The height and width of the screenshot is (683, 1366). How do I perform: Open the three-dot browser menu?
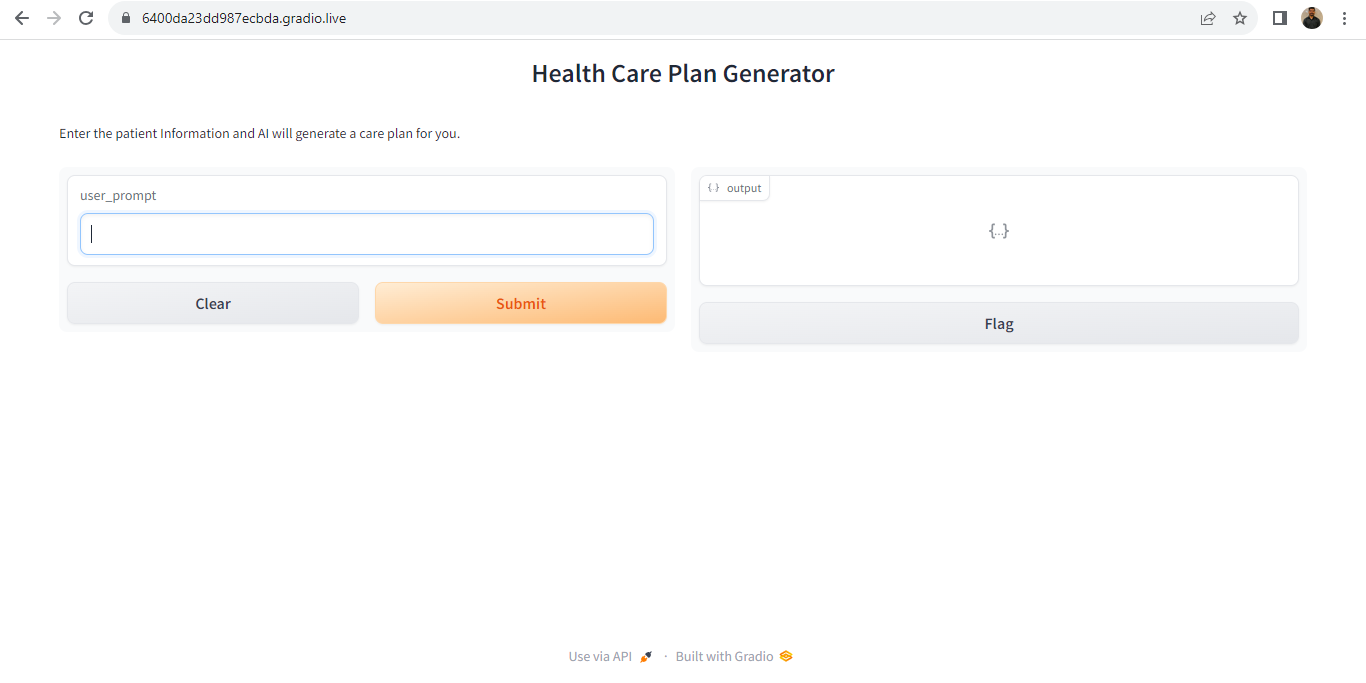click(x=1344, y=17)
